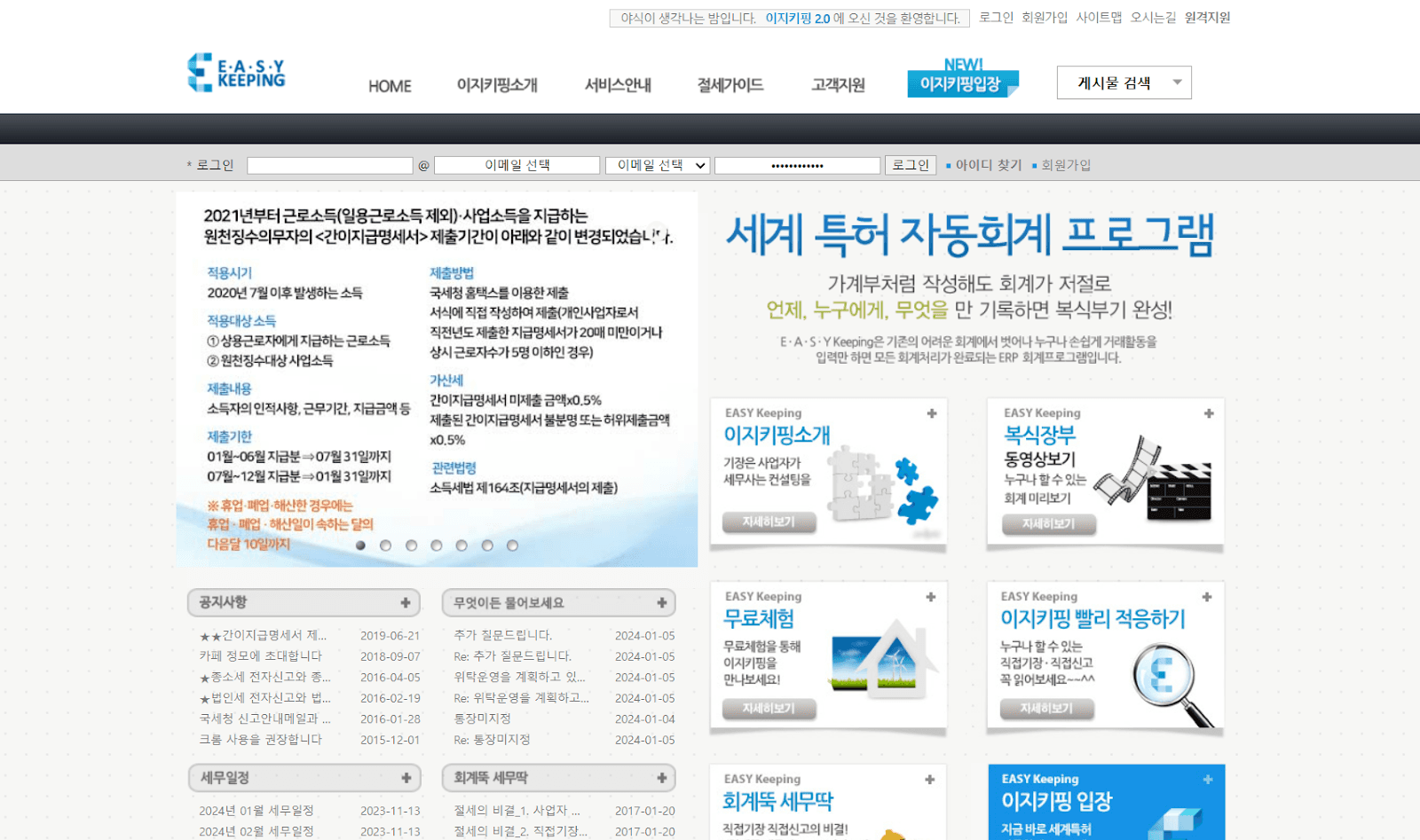This screenshot has height=840, width=1420.
Task: Open plus icon on 이지키핑 빨리 적응하기 card
Action: pos(1207,597)
